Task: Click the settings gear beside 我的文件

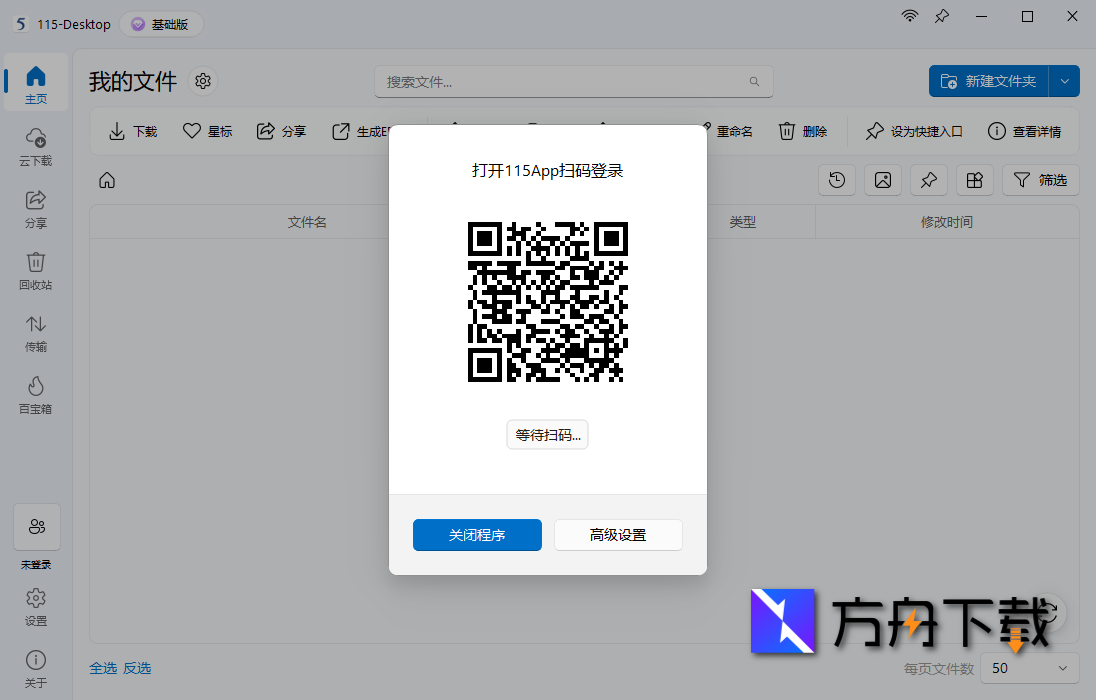Action: click(203, 81)
